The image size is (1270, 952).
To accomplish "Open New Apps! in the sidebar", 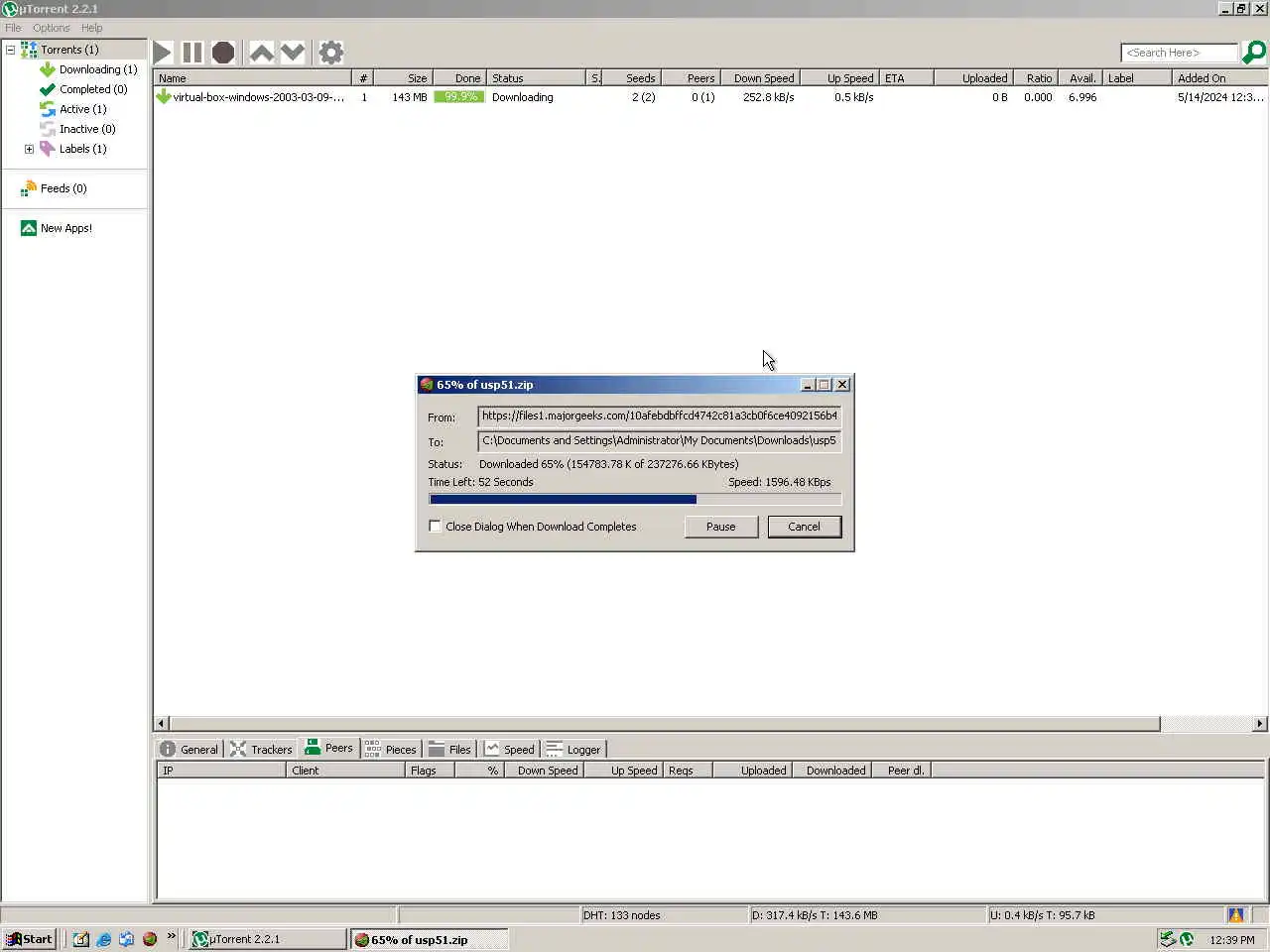I will tap(66, 228).
